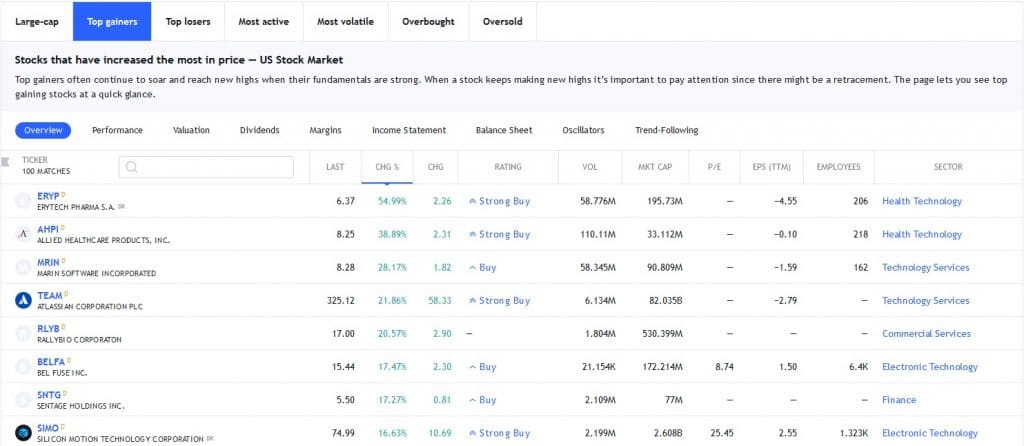Sort by the RATING column header
Screen dimensions: 1024x446
point(508,167)
